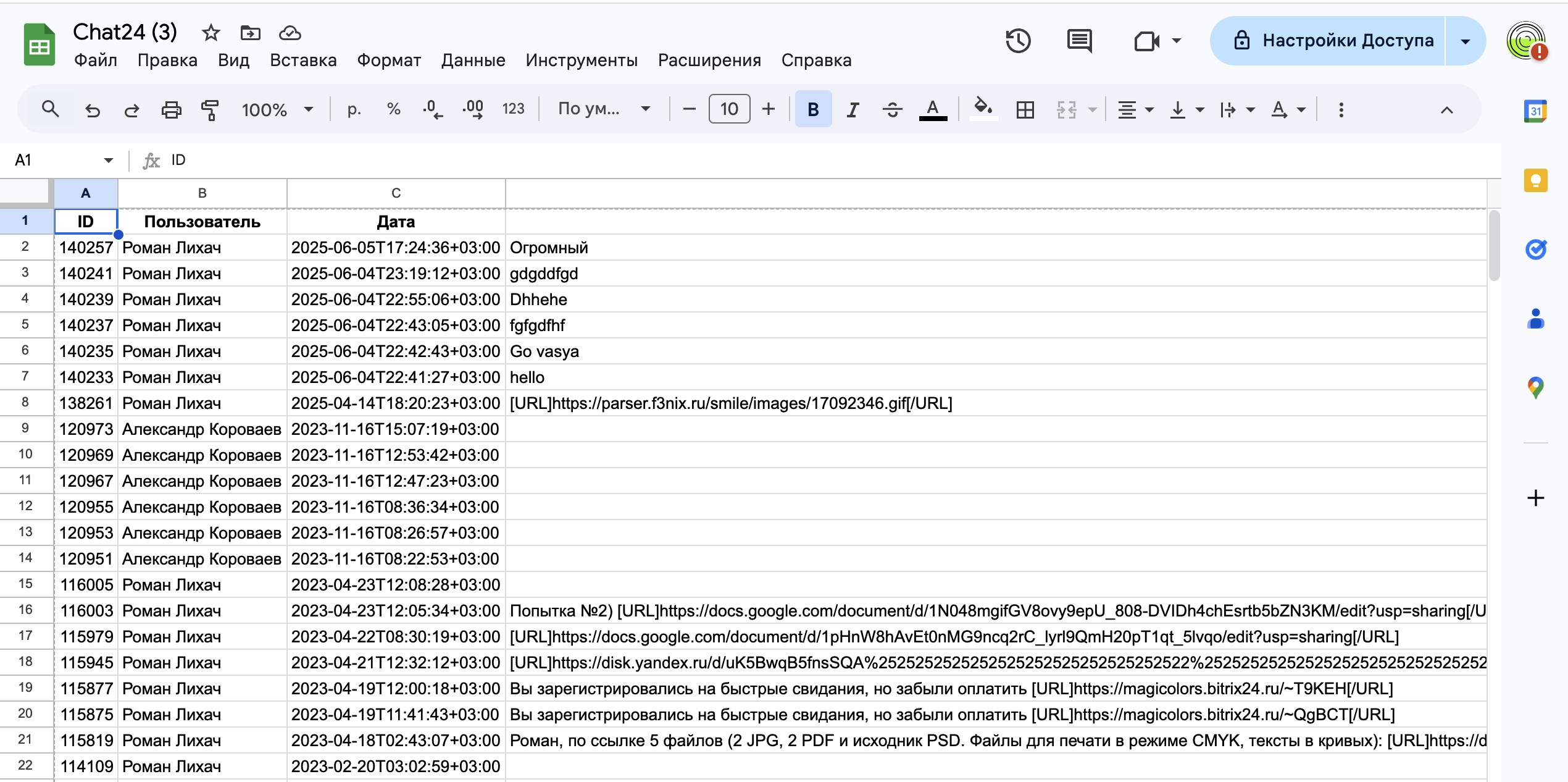1568x782 pixels.
Task: Click the paint format roller icon
Action: [210, 110]
